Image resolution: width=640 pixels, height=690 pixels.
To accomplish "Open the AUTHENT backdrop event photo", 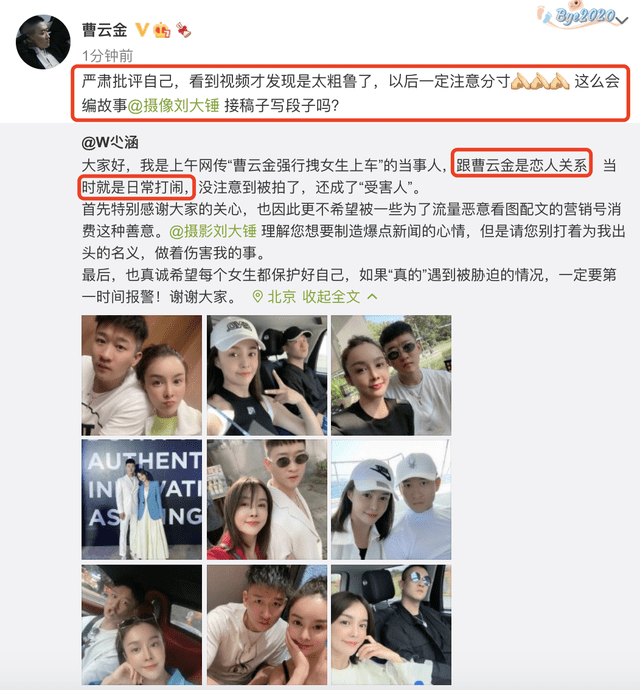I will pyautogui.click(x=142, y=499).
